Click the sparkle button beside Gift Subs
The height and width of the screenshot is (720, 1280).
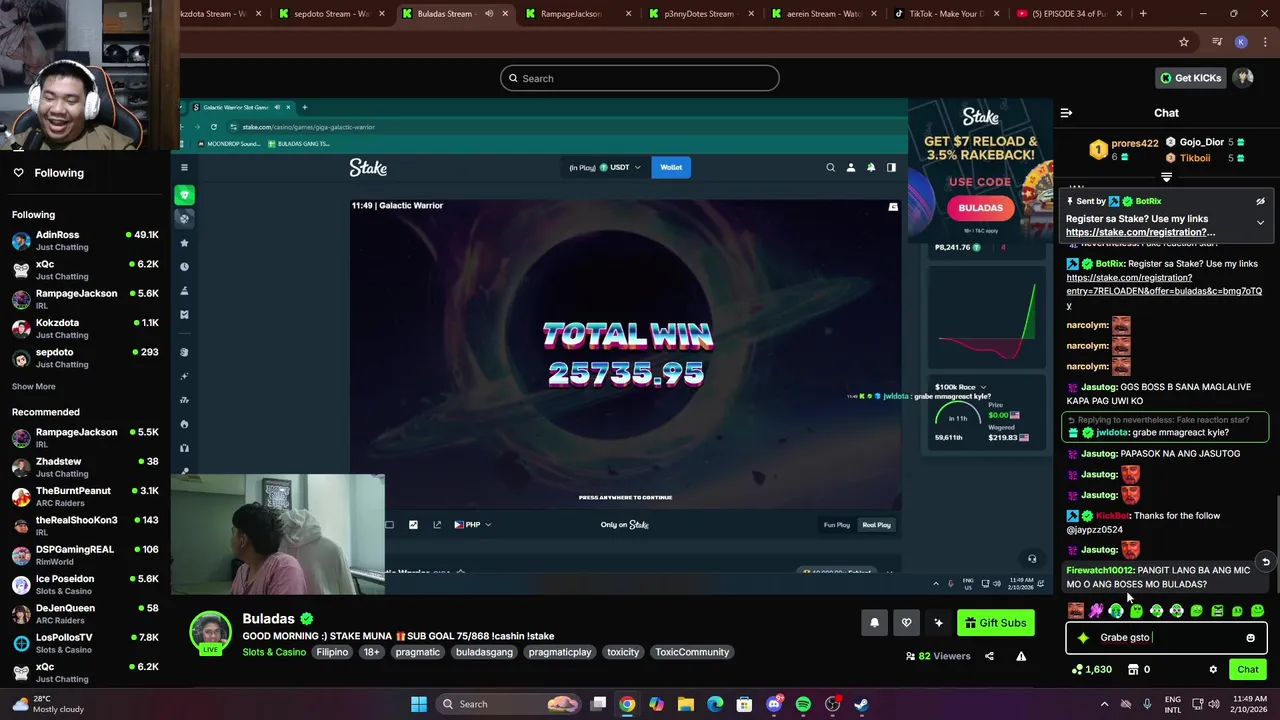938,623
